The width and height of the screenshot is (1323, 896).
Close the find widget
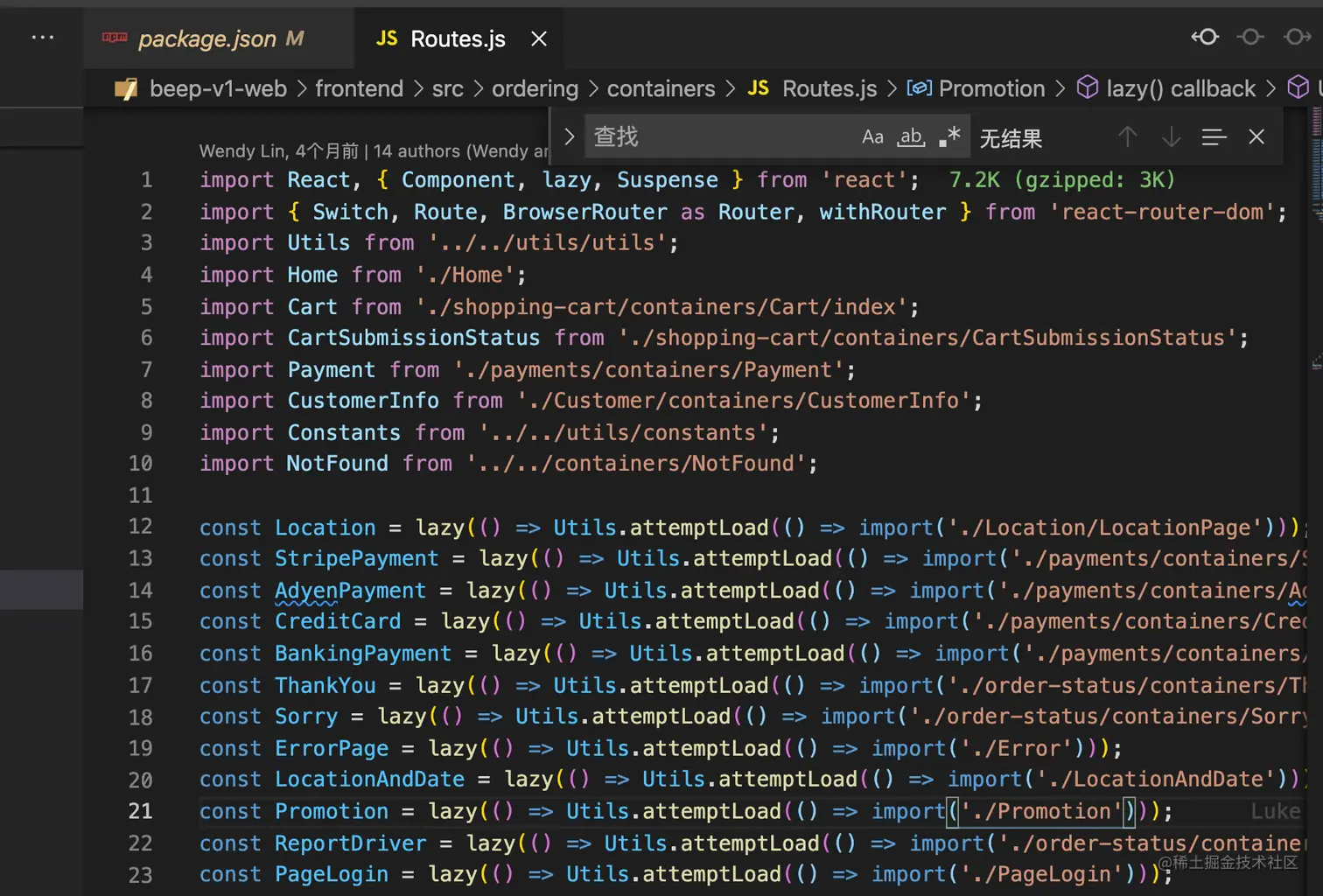click(1256, 136)
